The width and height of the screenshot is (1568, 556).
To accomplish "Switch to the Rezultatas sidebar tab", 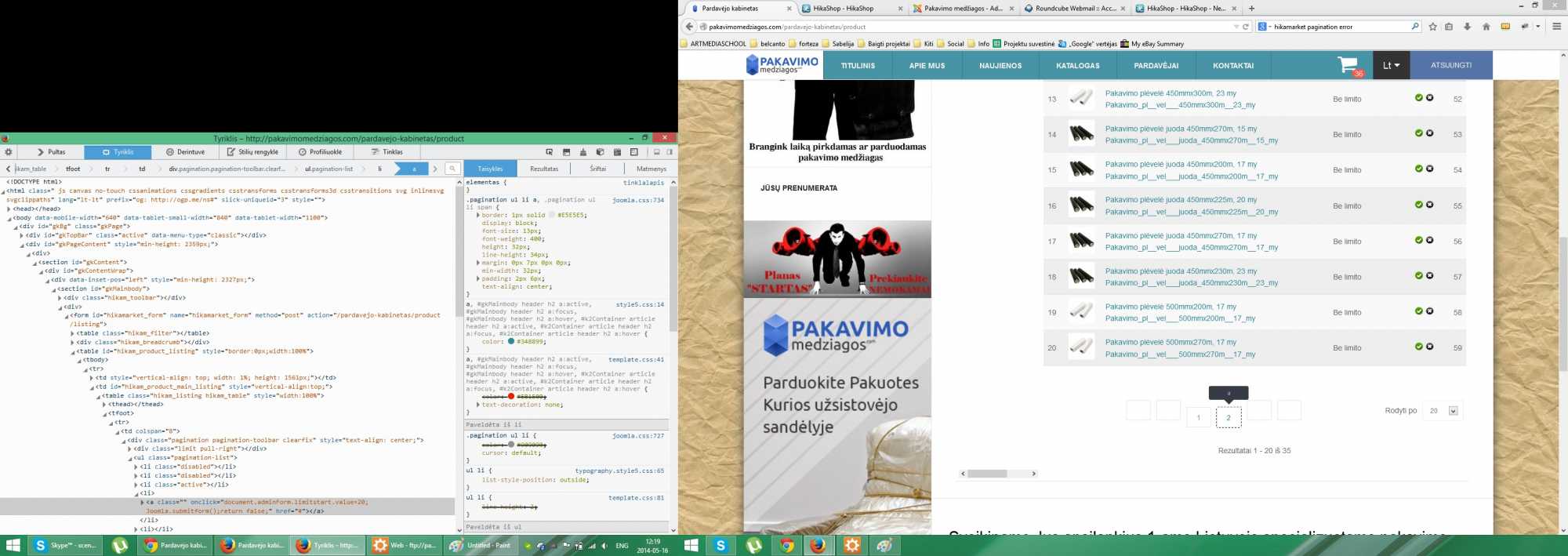I will tap(544, 169).
